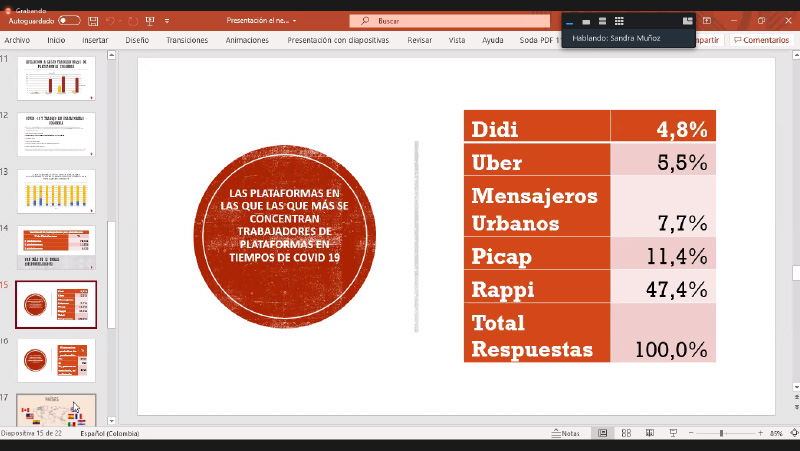This screenshot has height=451, width=800.
Task: Minimize the Zoom speaker video panel
Action: [x=570, y=21]
